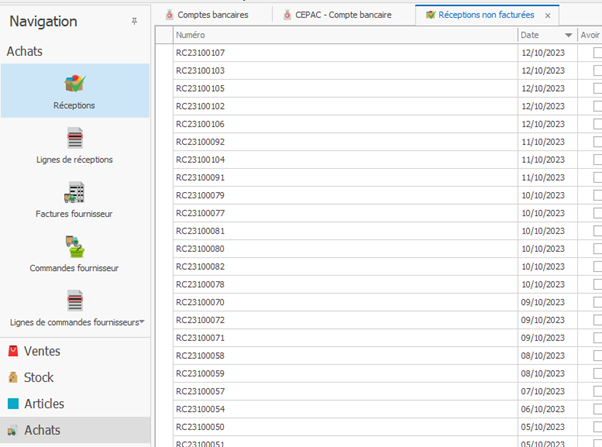Open the Lignes de commandes fournisseurs icon

coord(75,300)
